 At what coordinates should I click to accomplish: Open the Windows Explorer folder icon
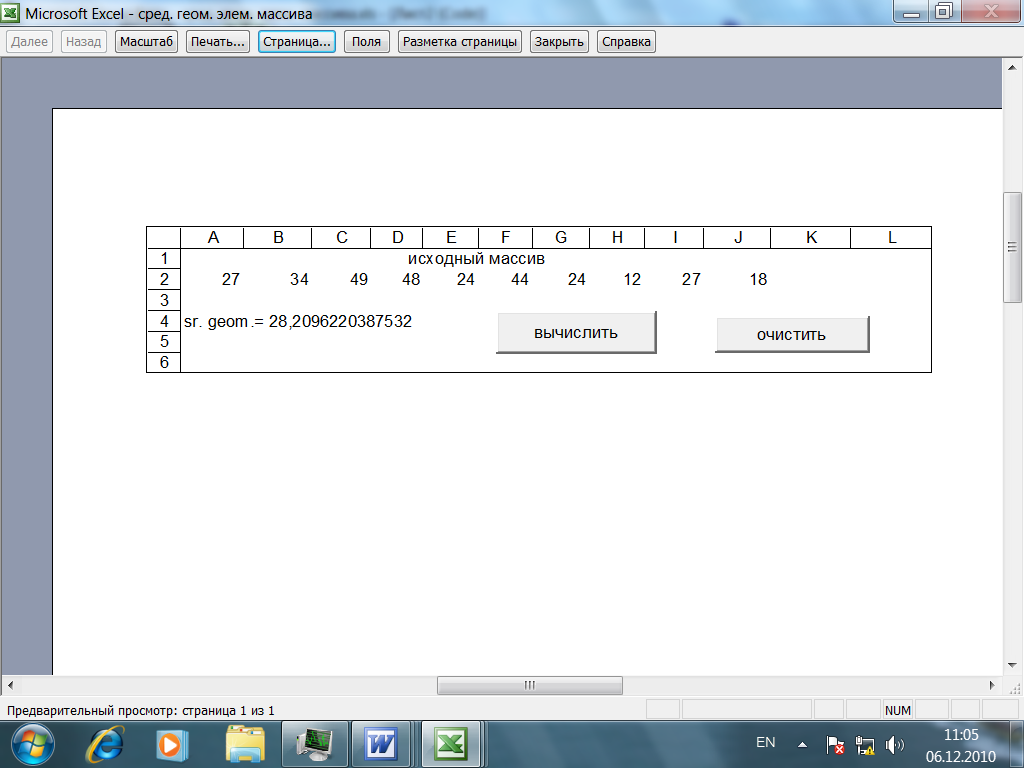pos(245,744)
